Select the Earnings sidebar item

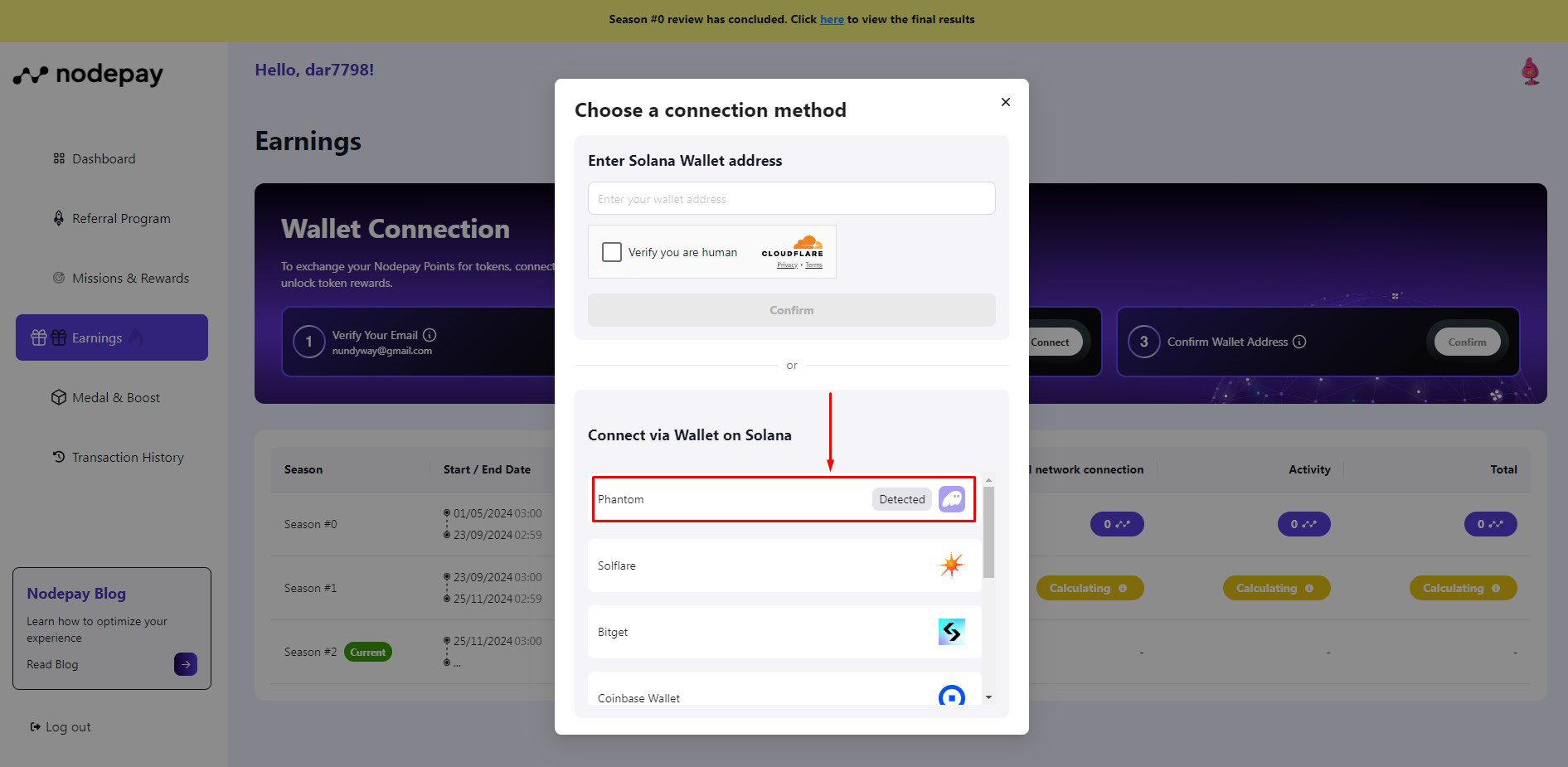(112, 337)
